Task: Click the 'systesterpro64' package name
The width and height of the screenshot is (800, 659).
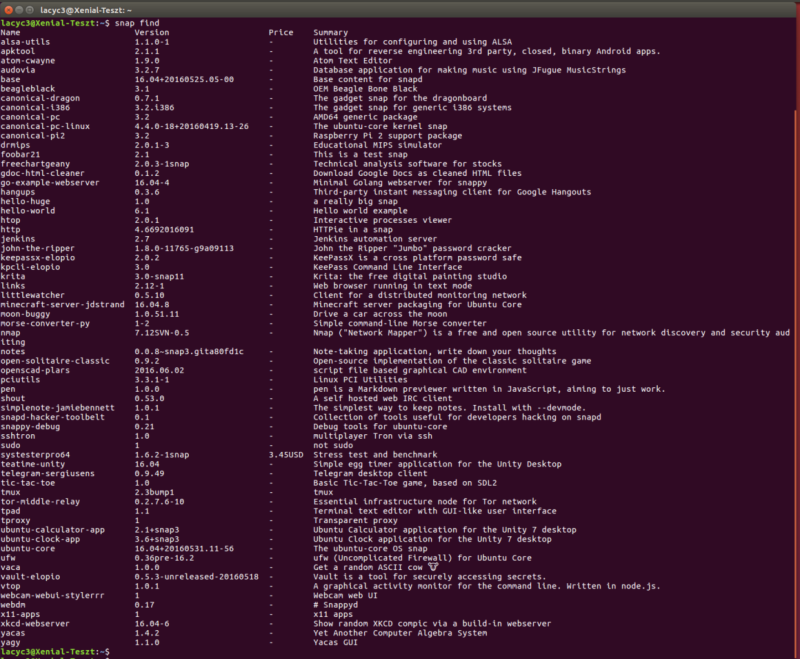Action: [x=35, y=455]
